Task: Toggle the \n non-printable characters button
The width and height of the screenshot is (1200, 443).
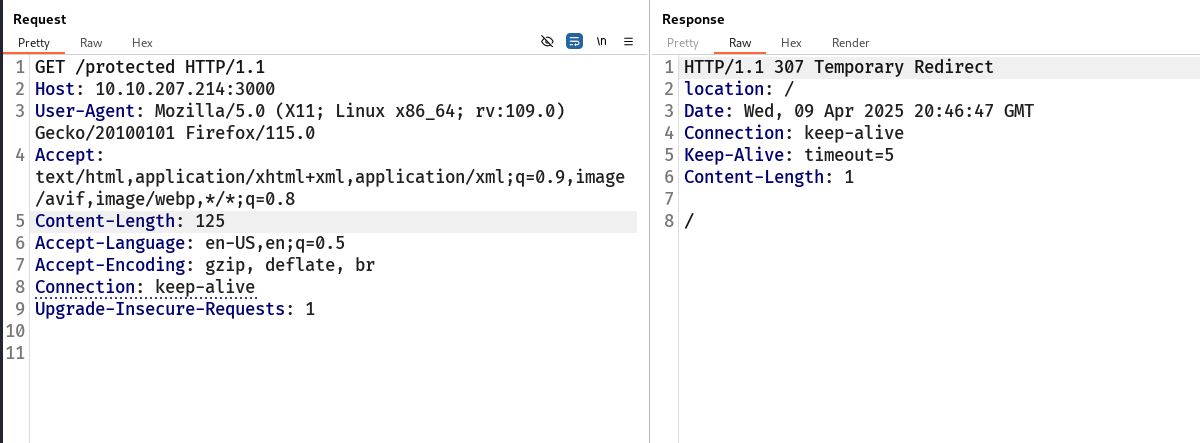Action: coord(601,42)
